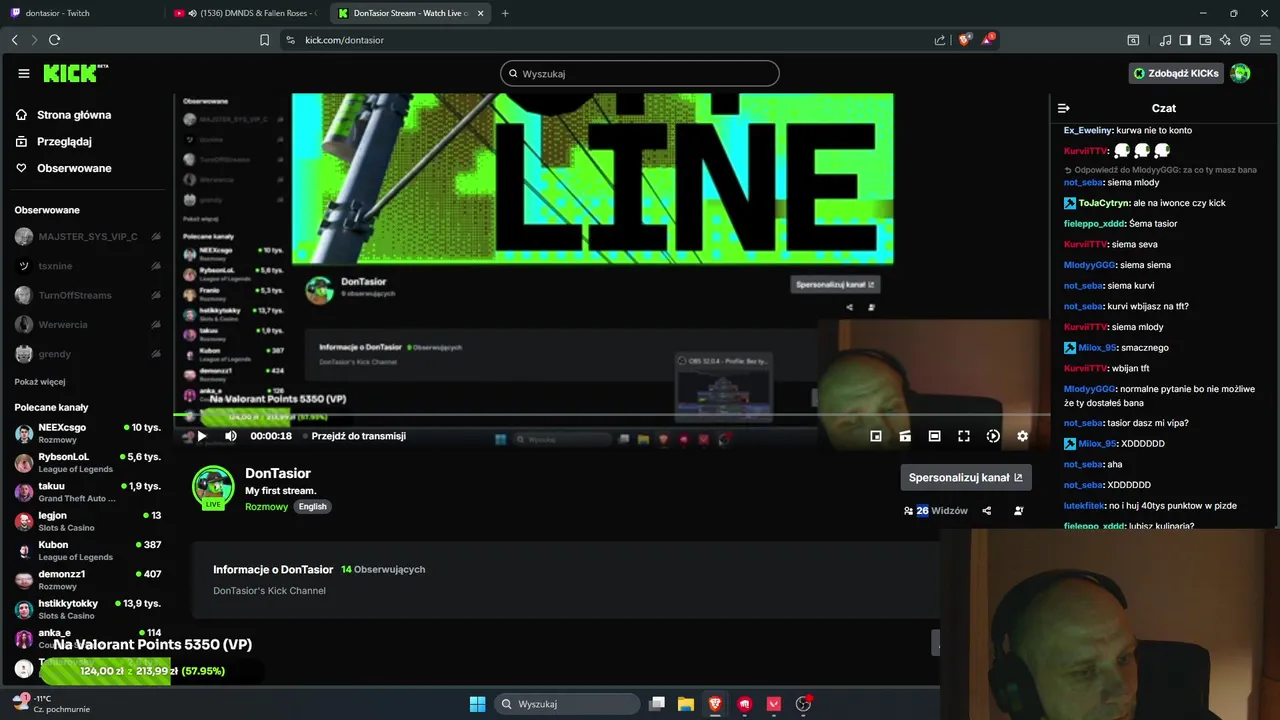Viewport: 1280px width, 720px height.
Task: Open recommended channel demonzz1
Action: click(88, 579)
